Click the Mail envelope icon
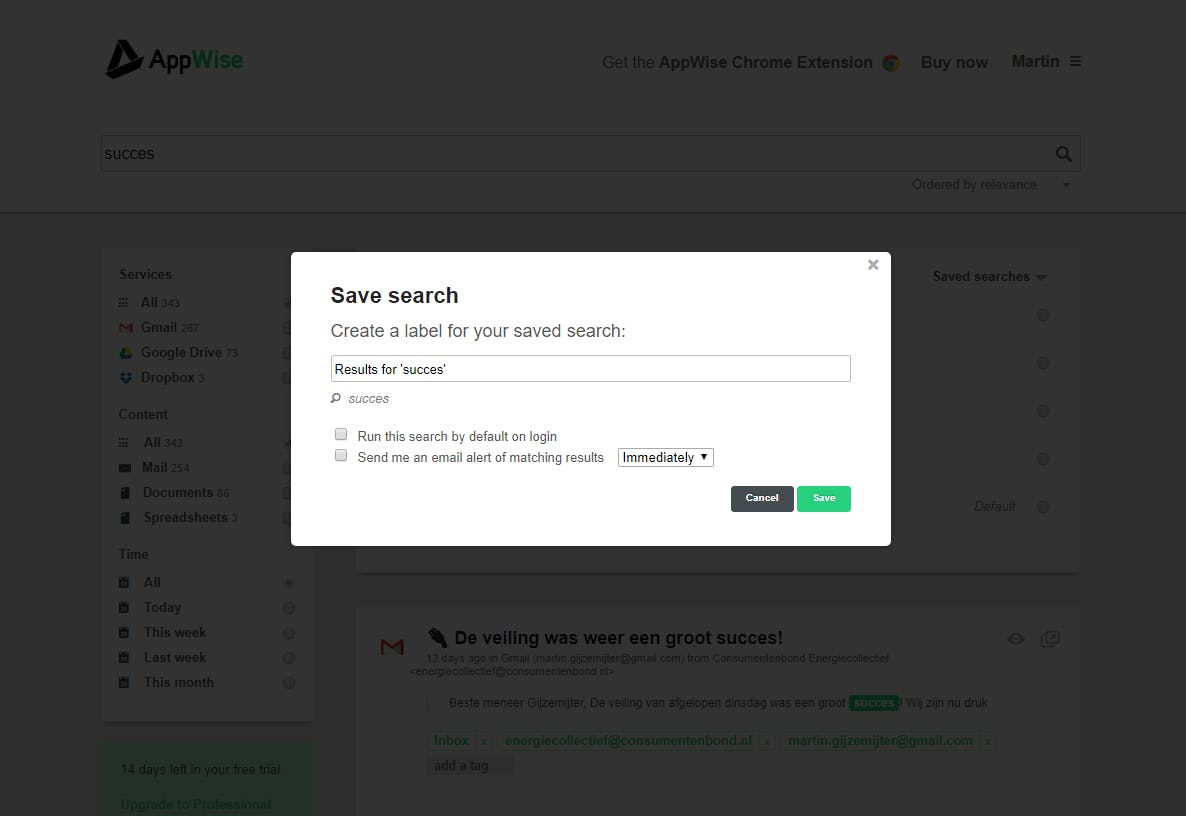The height and width of the screenshot is (816, 1186). [125, 468]
